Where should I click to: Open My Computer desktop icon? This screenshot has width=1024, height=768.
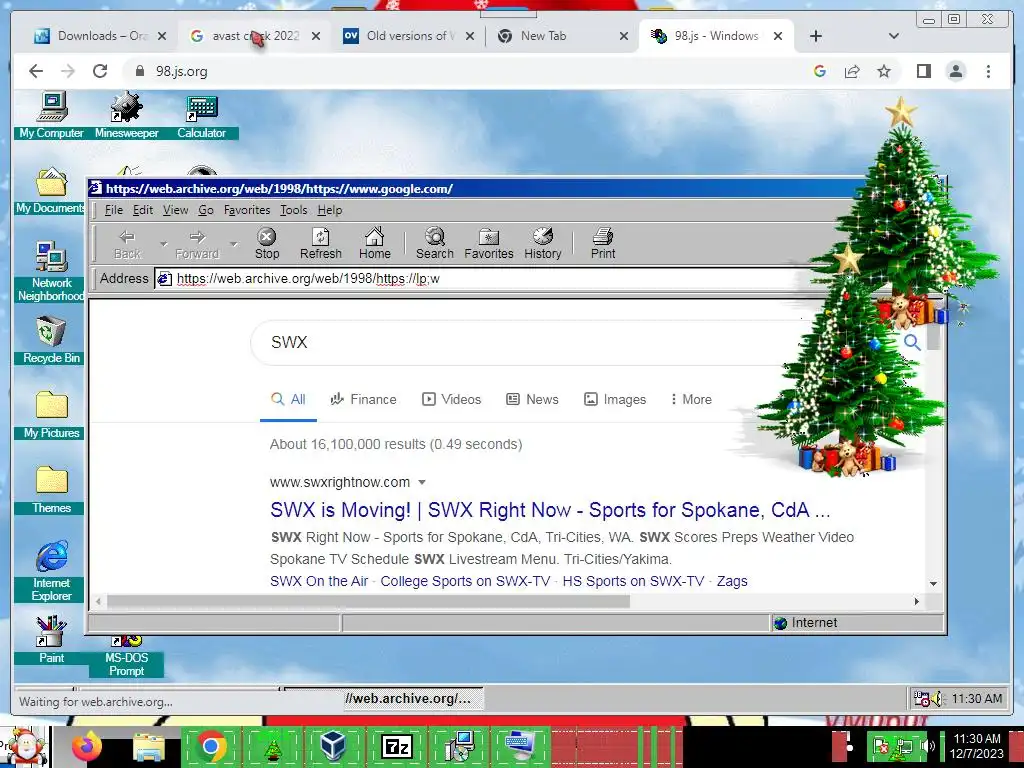click(52, 115)
